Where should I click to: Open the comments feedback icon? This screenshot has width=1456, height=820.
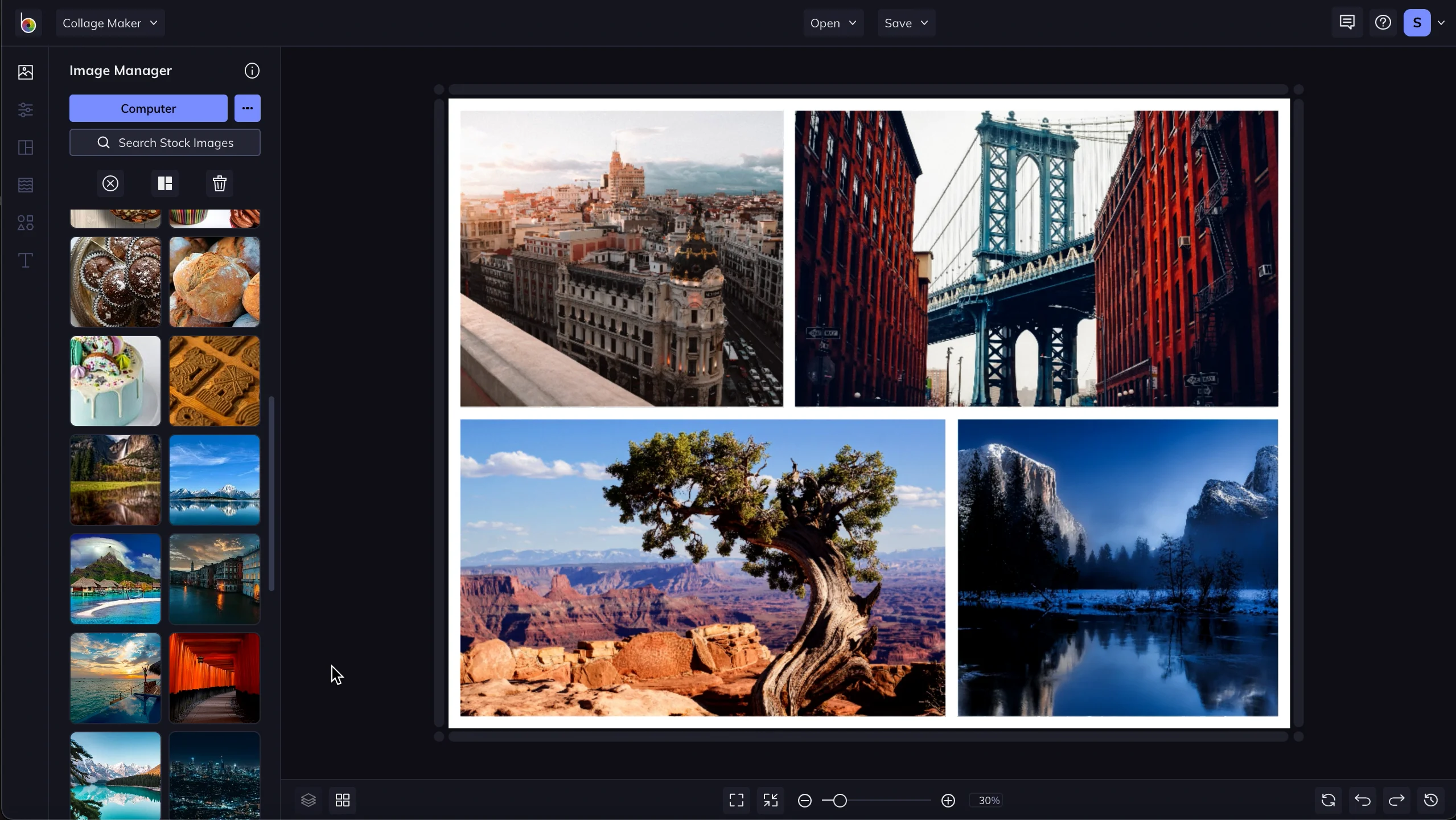coord(1347,23)
